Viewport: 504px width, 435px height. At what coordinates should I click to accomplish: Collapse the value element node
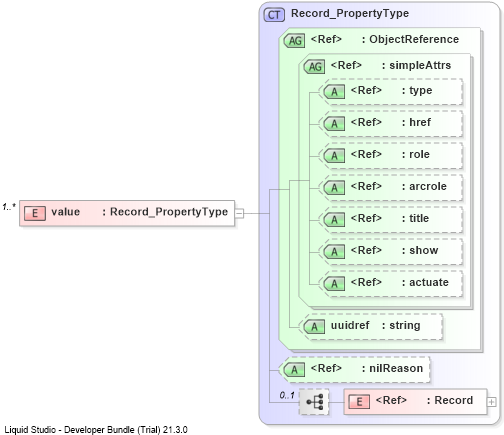[x=239, y=213]
